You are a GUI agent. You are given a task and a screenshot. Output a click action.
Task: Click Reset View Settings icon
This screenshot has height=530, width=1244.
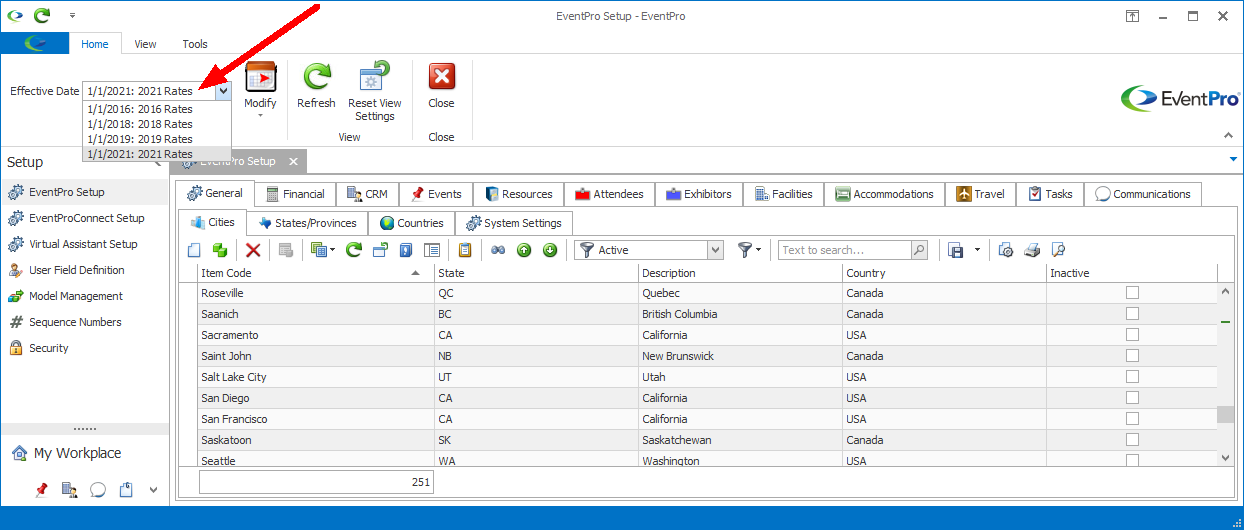(x=375, y=77)
